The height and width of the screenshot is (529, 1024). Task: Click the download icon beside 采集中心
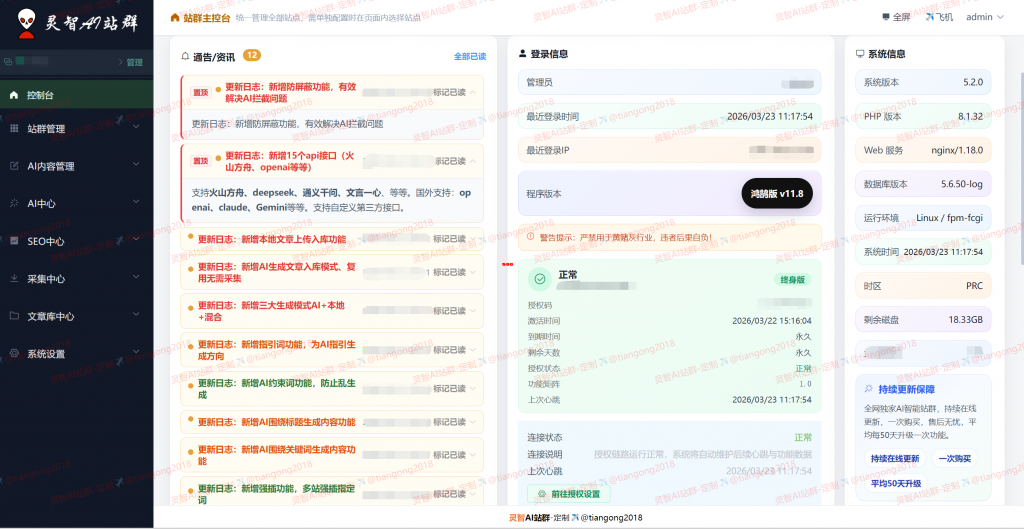(x=14, y=279)
